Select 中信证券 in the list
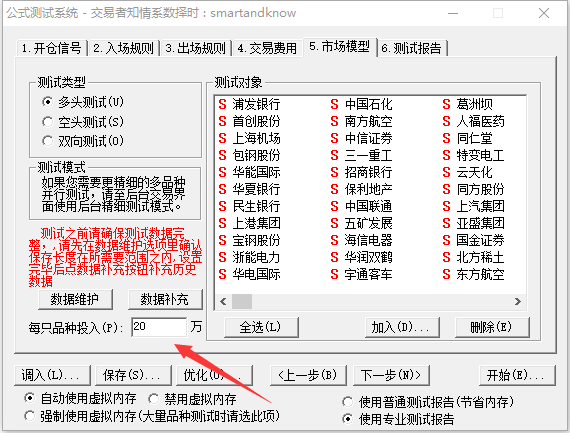570x433 pixels. point(362,138)
